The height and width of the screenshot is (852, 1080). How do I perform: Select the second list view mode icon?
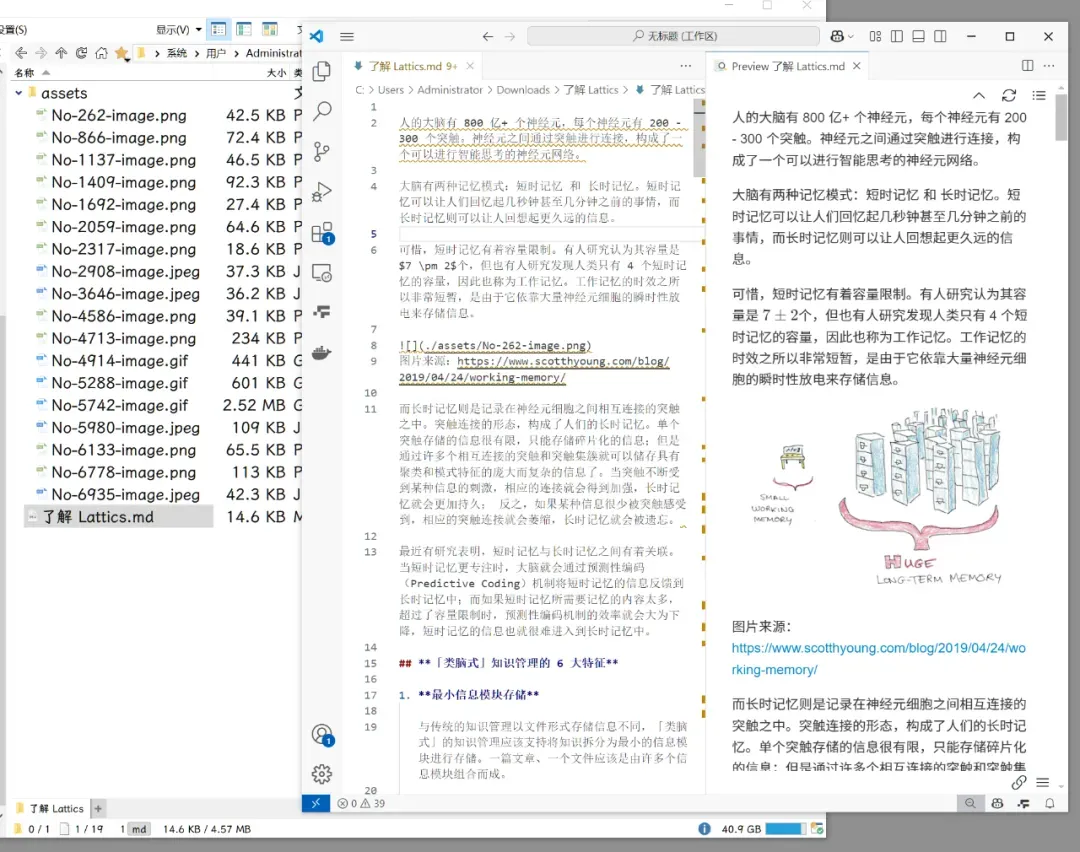(x=244, y=29)
